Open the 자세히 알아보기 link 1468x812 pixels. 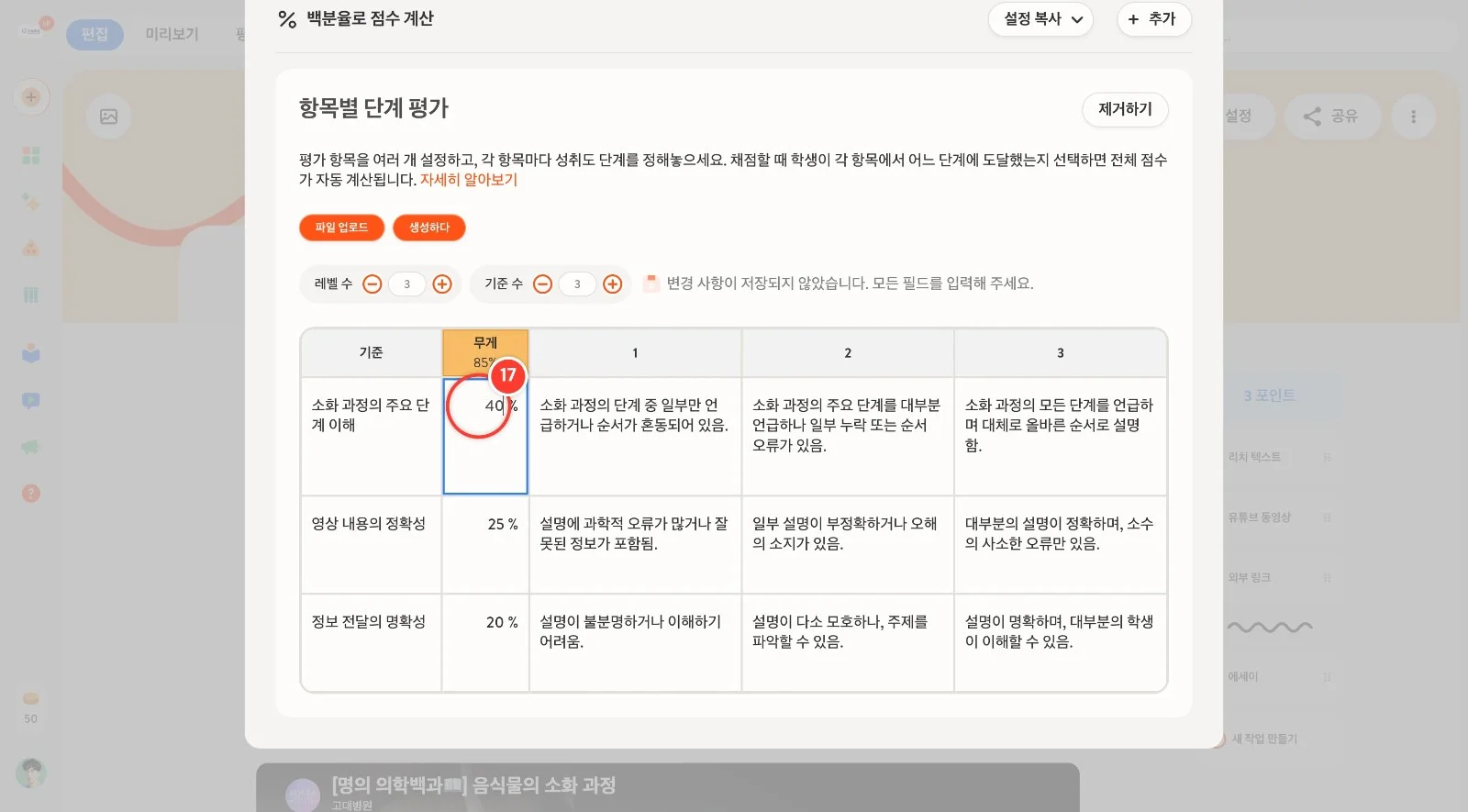[469, 180]
